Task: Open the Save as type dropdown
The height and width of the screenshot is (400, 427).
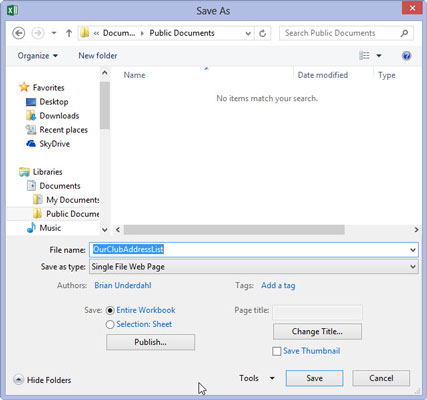Action: [x=253, y=267]
